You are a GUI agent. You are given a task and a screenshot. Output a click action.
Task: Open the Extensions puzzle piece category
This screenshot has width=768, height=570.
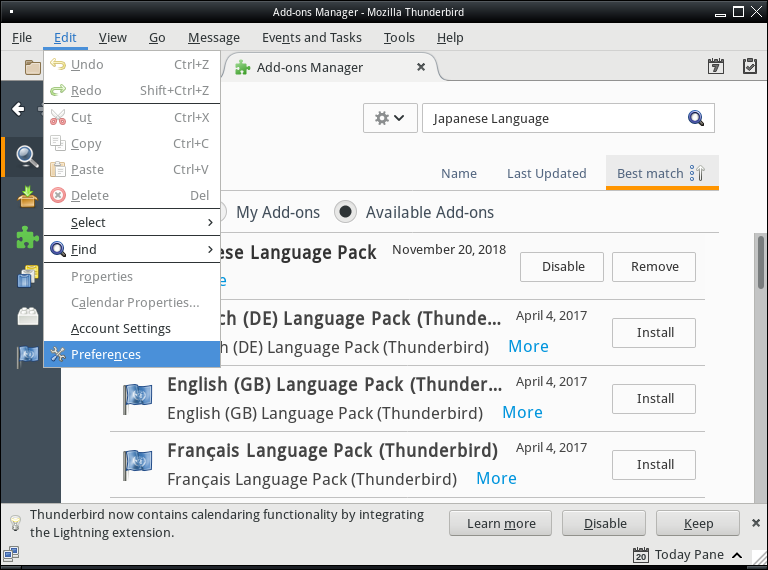pos(27,237)
